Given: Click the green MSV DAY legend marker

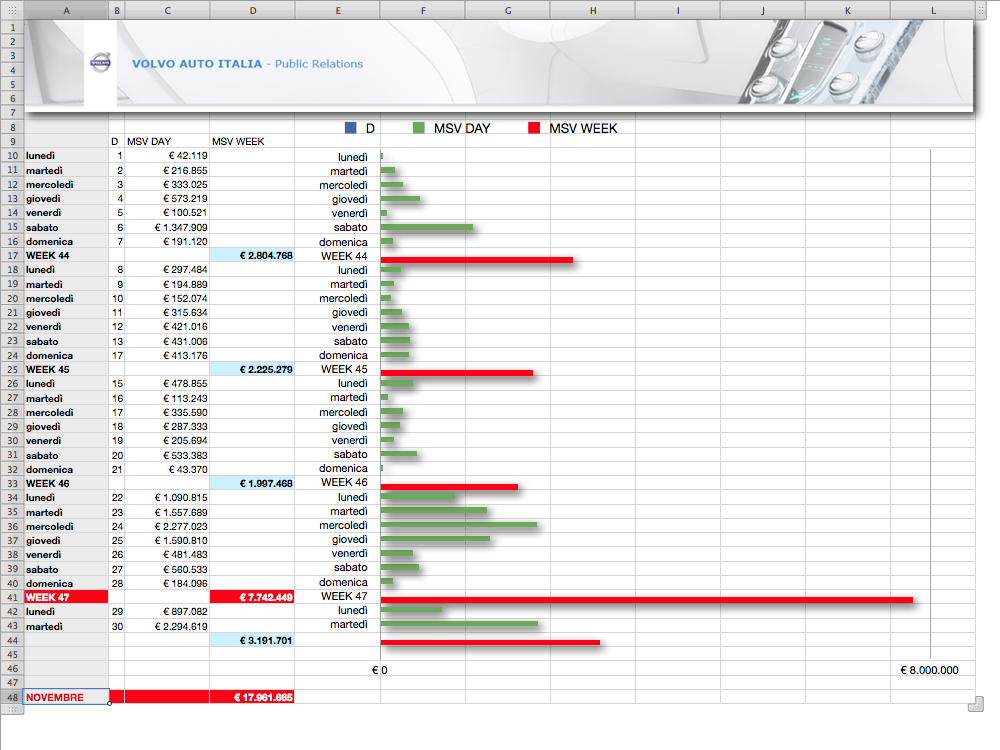Looking at the screenshot, I should [x=419, y=128].
